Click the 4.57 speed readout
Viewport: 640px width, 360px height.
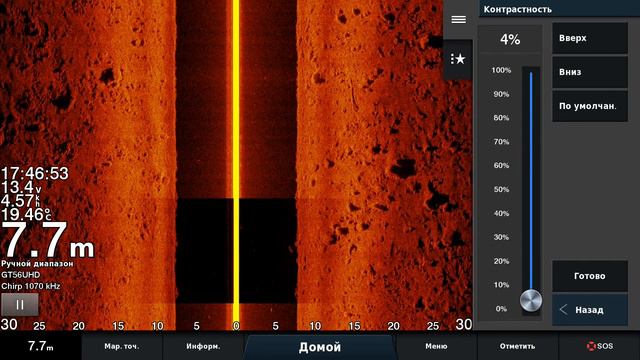(20, 201)
